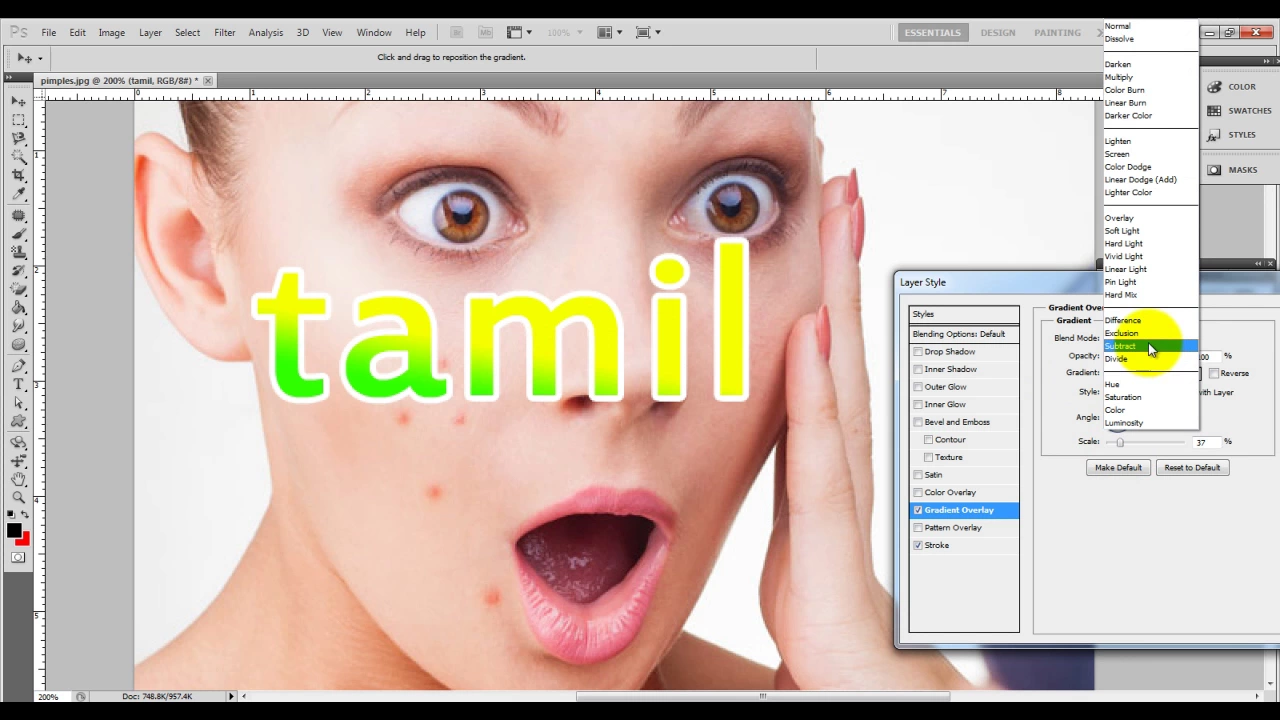
Task: Switch to the DESIGN workspace
Action: pos(998,32)
